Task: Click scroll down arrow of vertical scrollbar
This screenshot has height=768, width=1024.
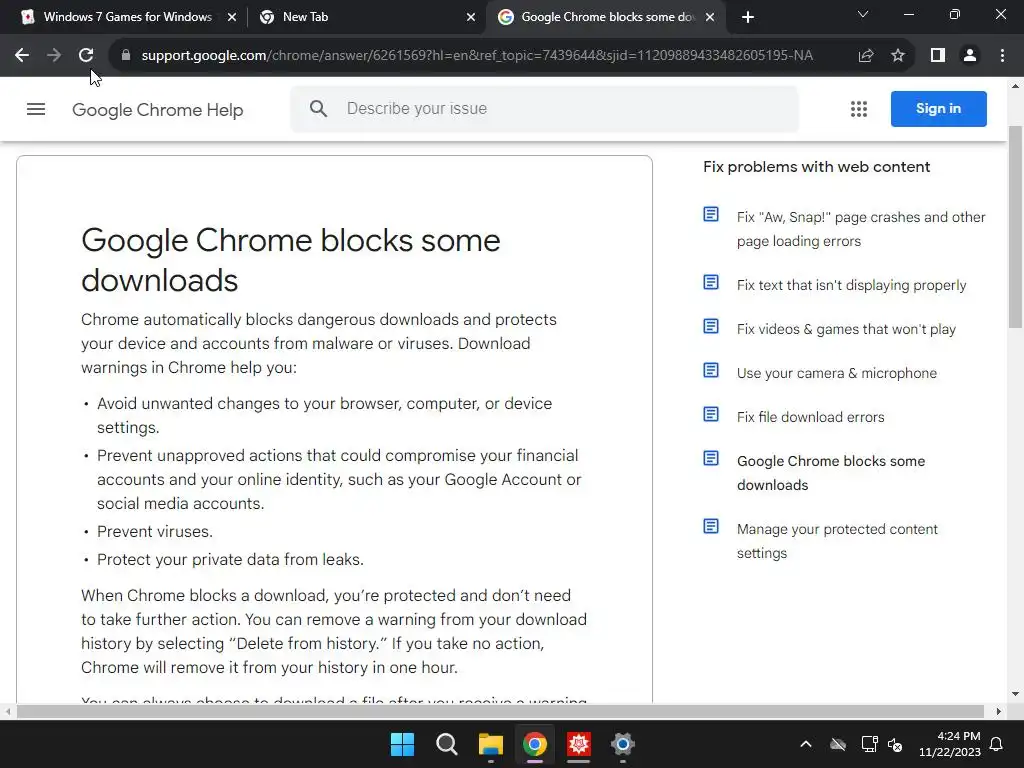Action: tap(1016, 694)
